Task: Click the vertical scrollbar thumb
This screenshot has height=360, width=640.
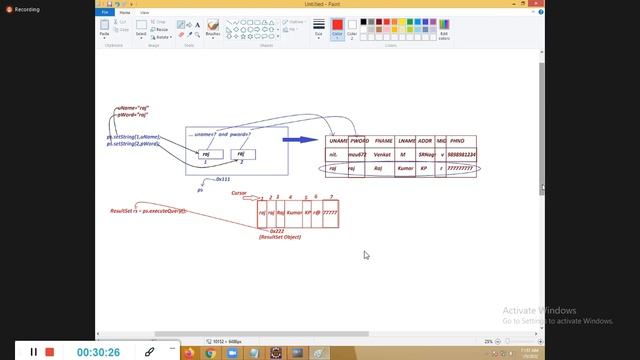Action: coord(542,129)
